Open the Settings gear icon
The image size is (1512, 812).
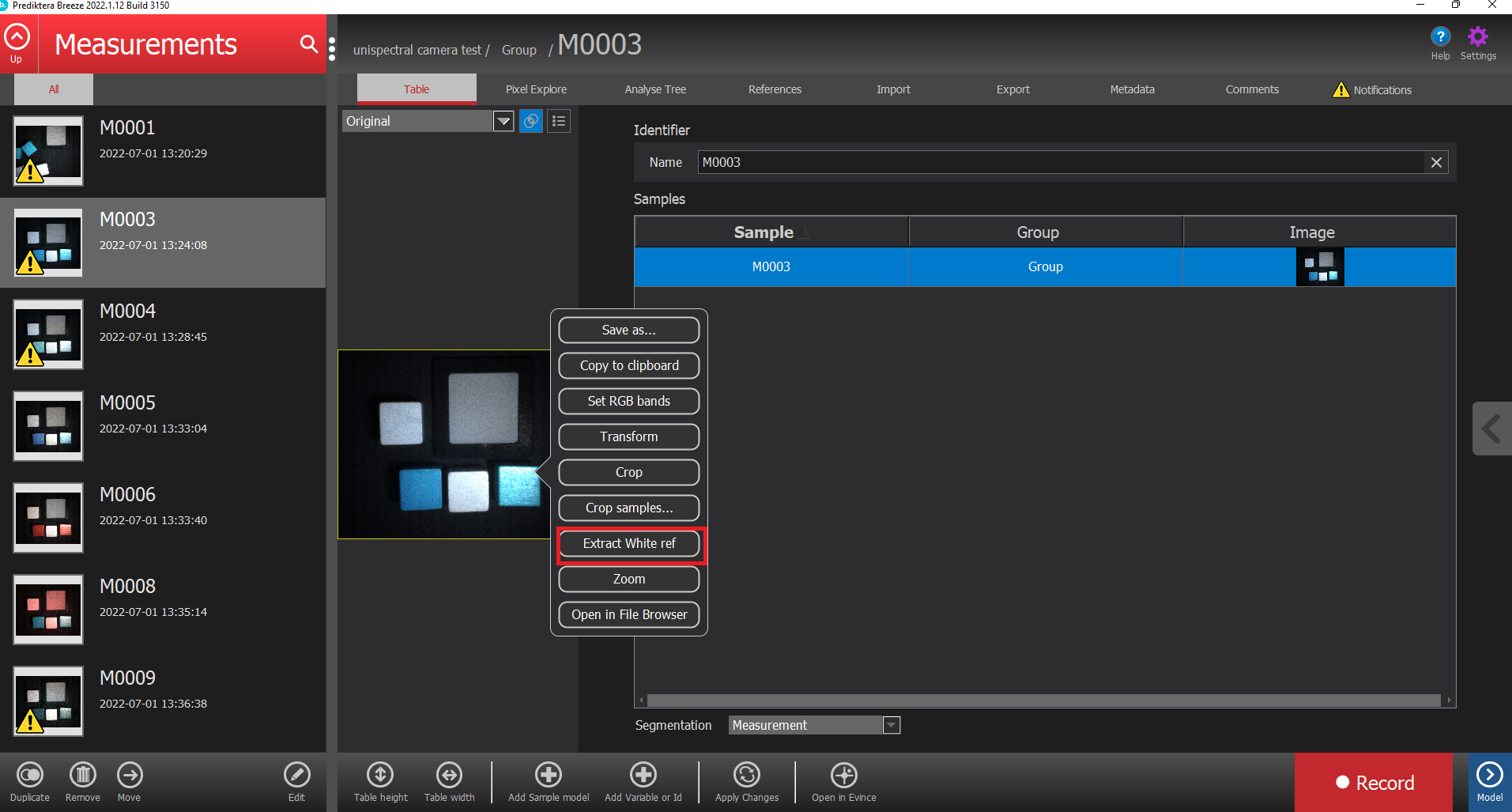tap(1477, 37)
